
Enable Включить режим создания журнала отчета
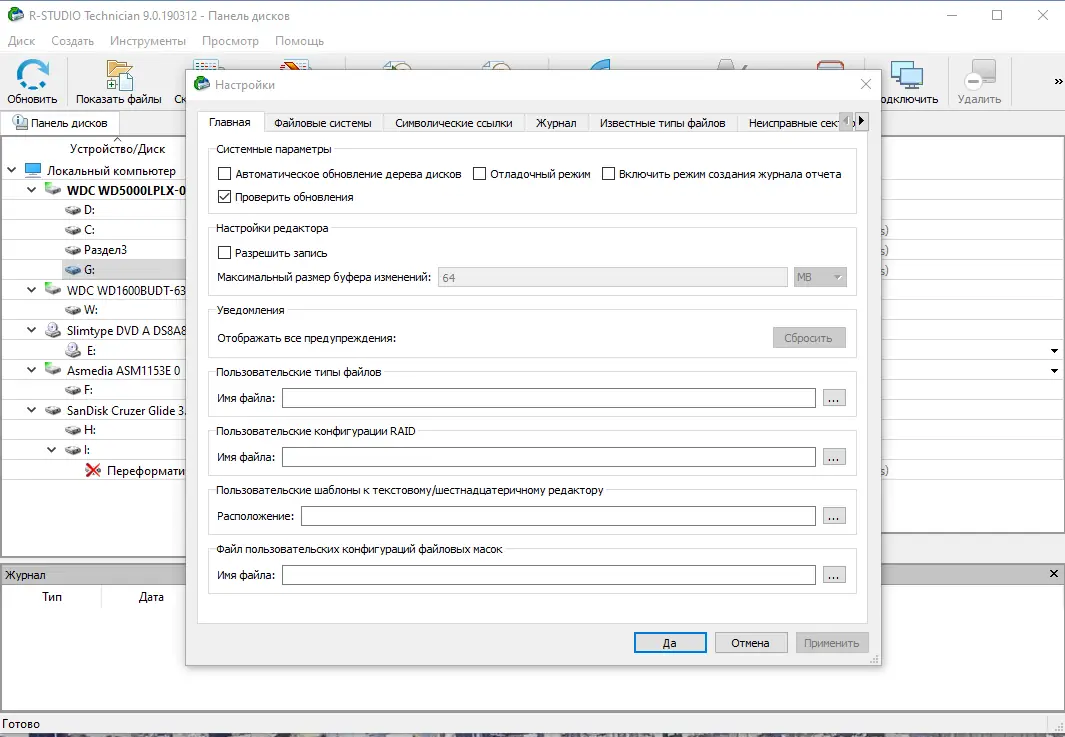pos(609,174)
